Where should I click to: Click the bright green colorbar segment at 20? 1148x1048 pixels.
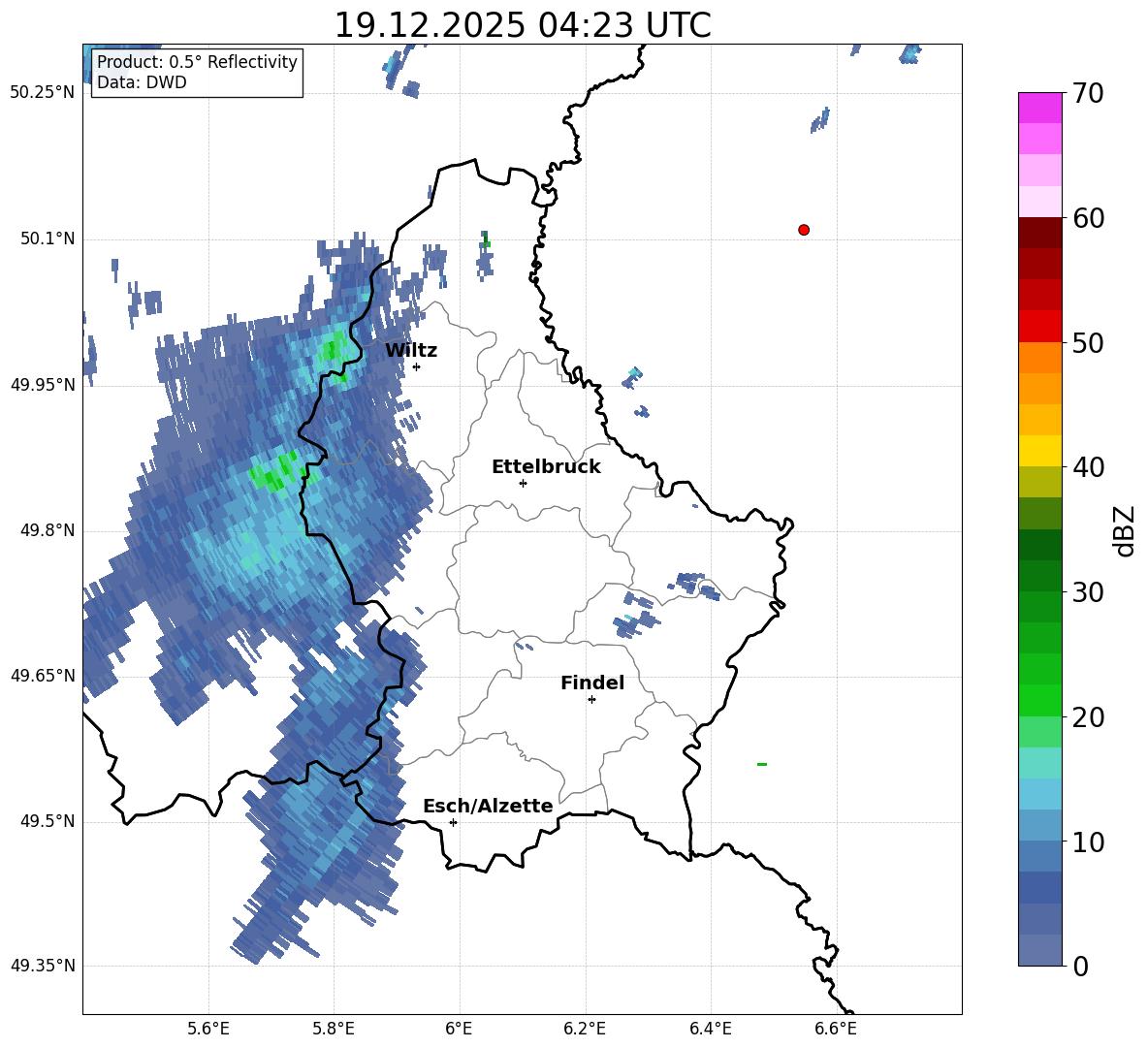tap(1040, 700)
